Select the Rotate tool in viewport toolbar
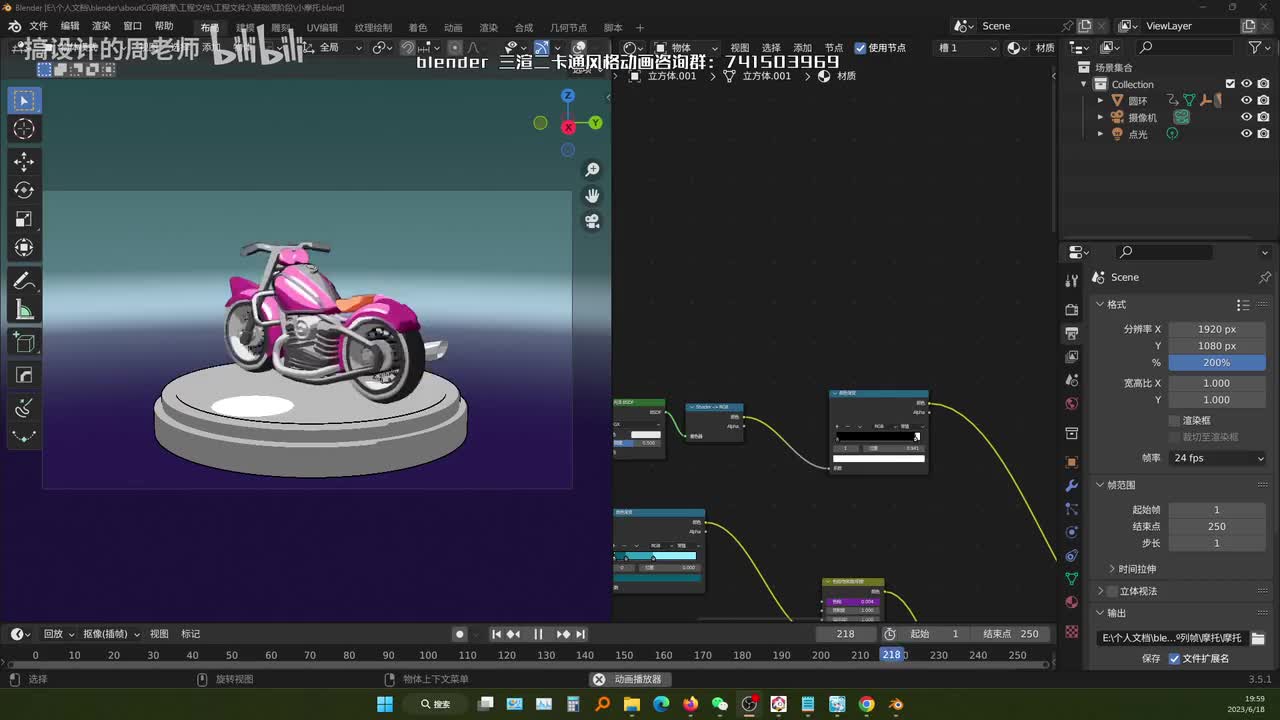This screenshot has width=1280, height=720. [24, 190]
